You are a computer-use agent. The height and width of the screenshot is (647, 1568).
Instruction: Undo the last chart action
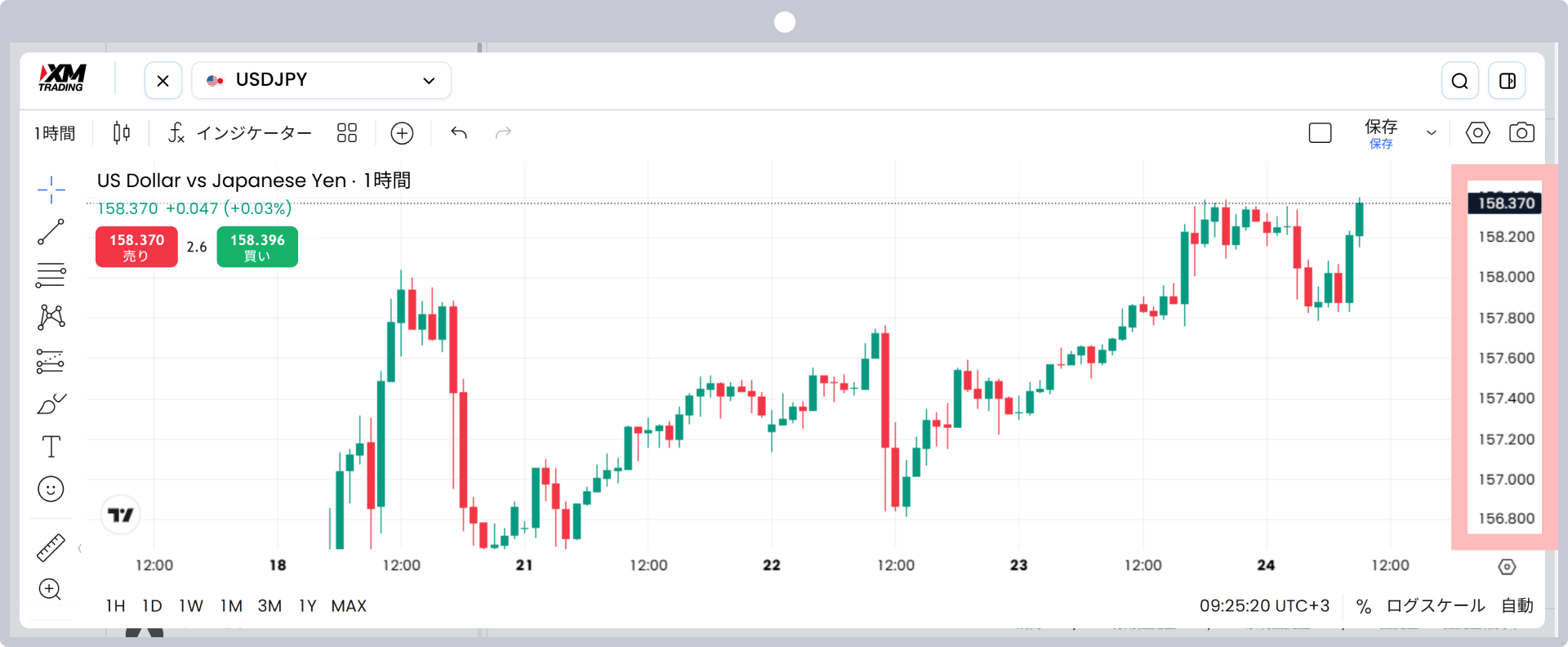tap(459, 132)
